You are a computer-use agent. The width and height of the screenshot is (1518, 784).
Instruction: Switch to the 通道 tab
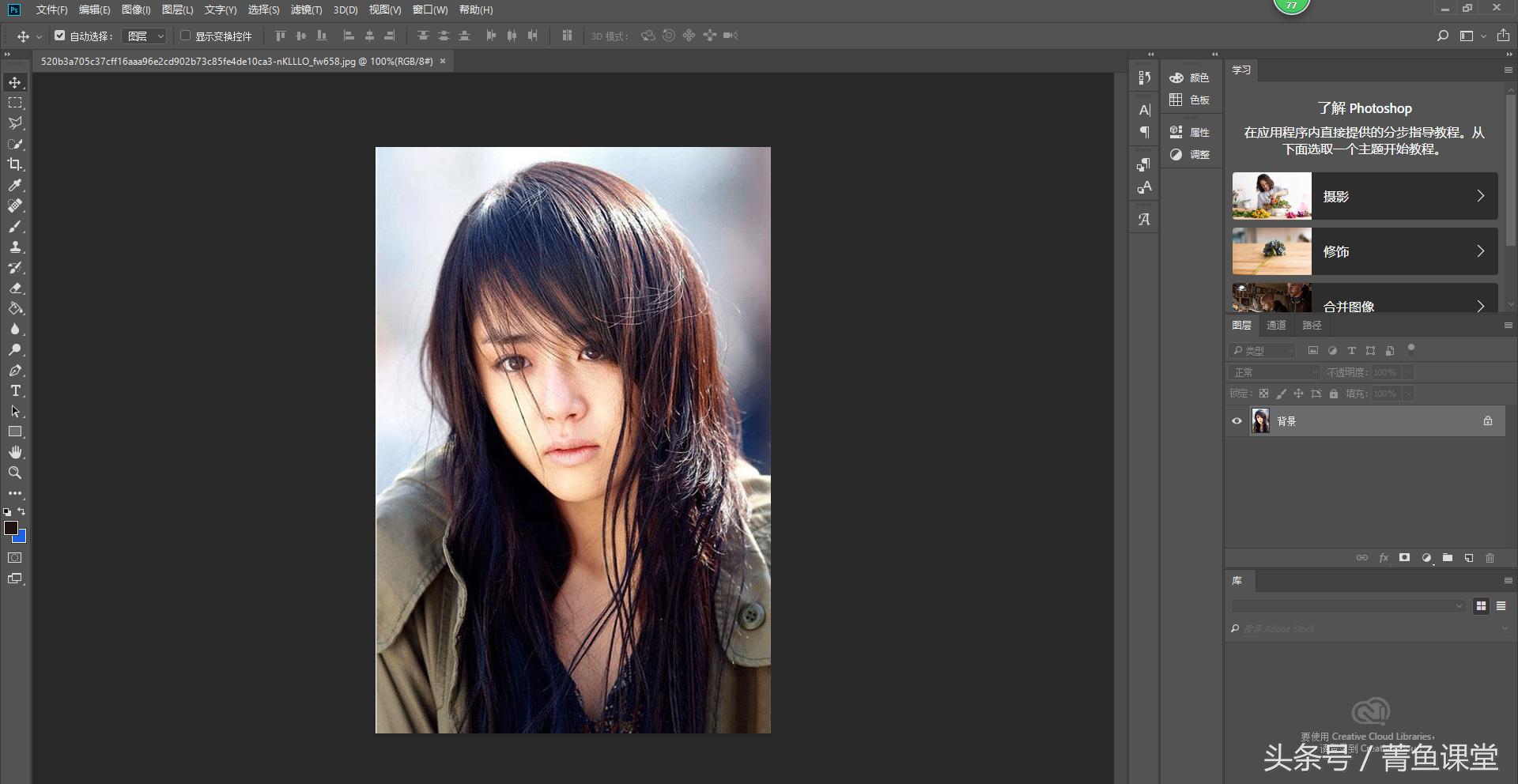coord(1276,326)
